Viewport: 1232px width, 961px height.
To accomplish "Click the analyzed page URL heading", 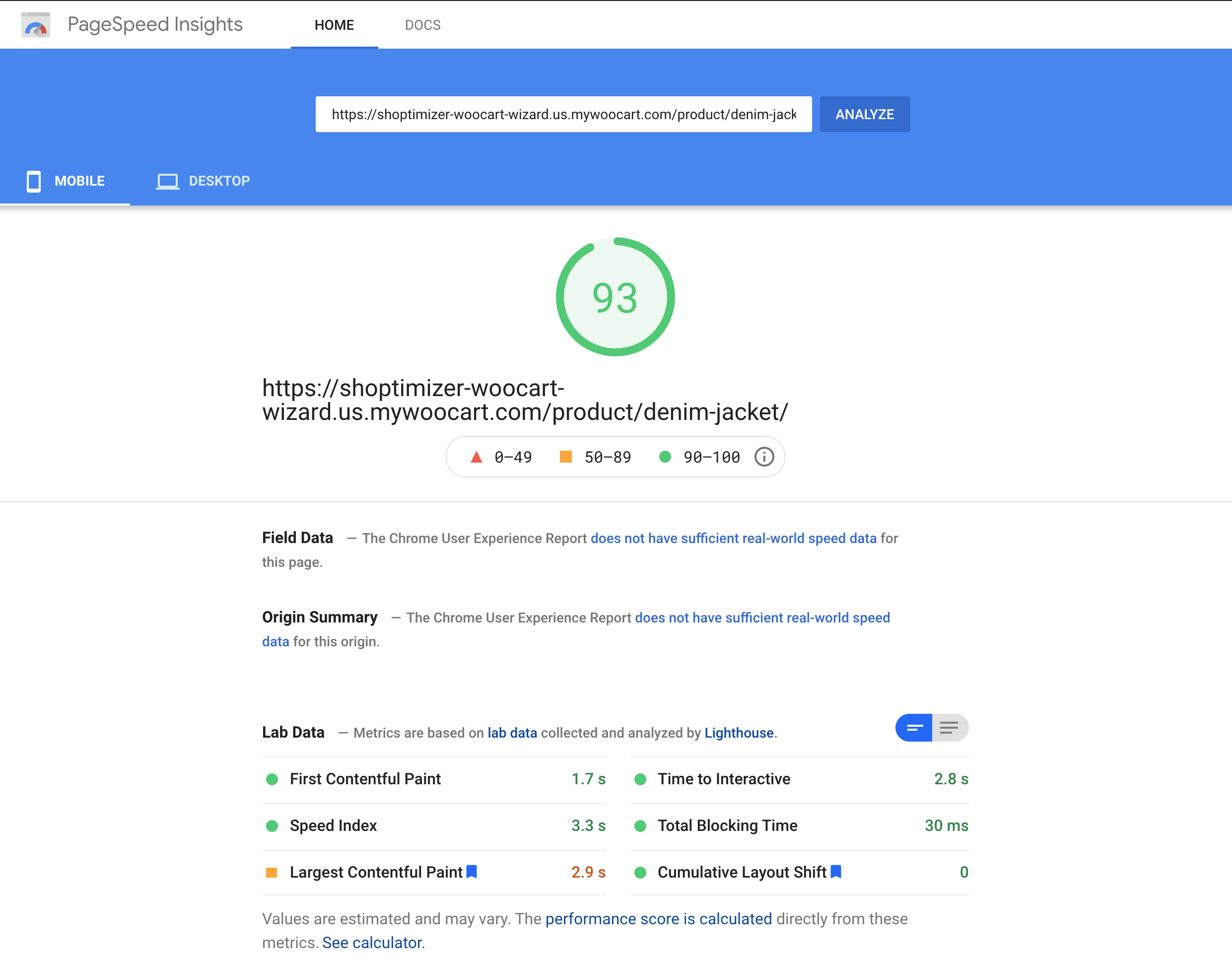I will pyautogui.click(x=525, y=400).
